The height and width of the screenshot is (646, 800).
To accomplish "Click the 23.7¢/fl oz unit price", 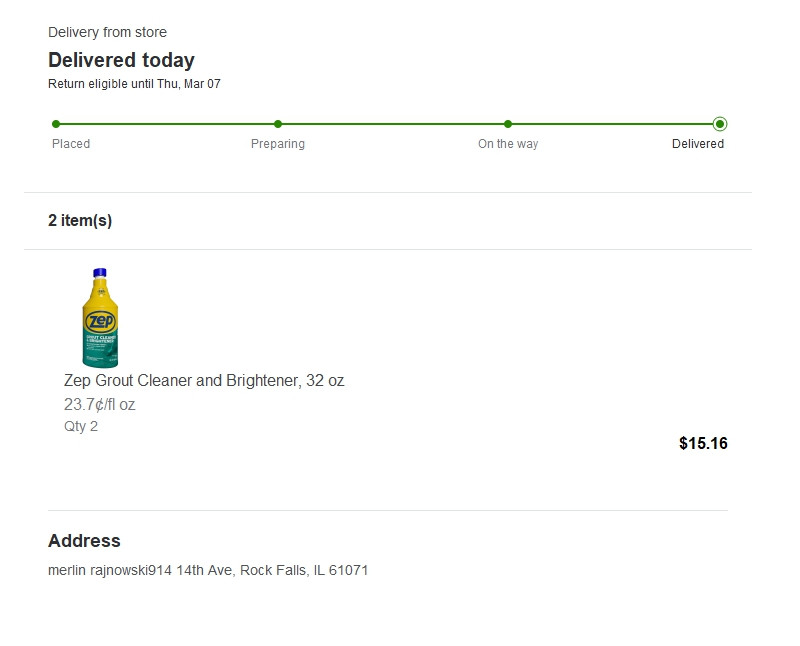I will pos(99,405).
